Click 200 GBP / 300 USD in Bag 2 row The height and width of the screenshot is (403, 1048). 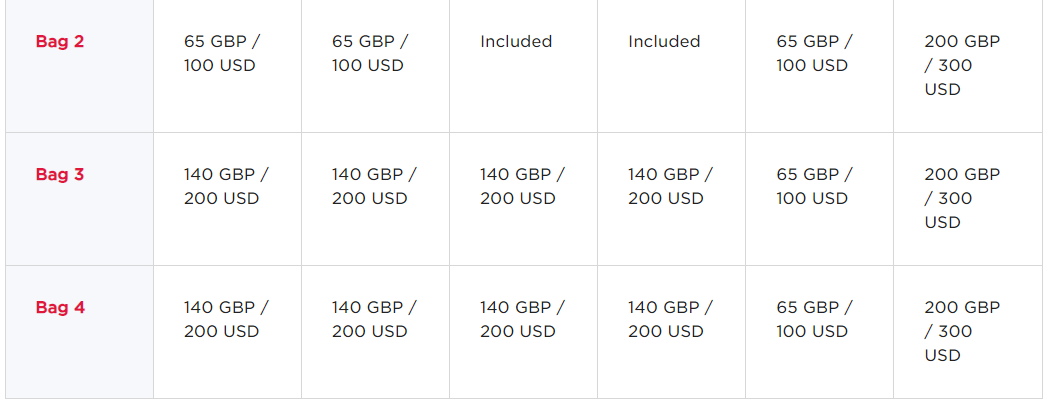[962, 66]
